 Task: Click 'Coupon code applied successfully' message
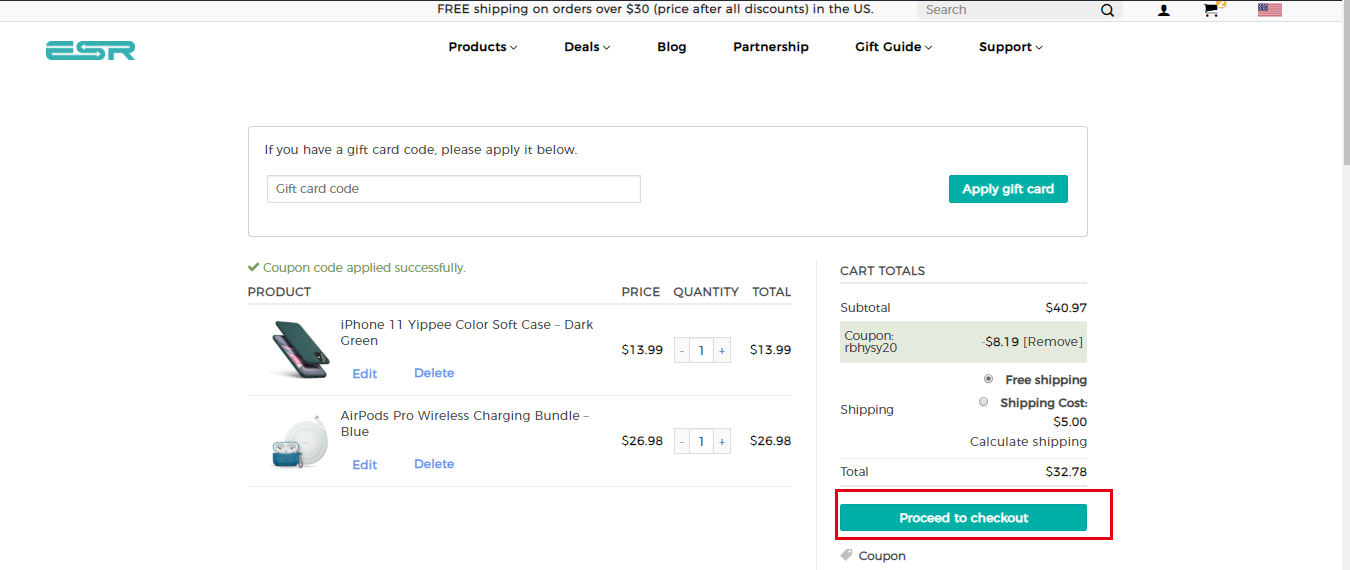point(364,268)
